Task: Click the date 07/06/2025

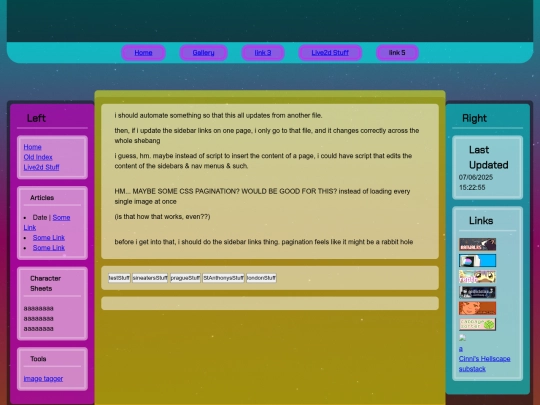Action: (x=476, y=177)
